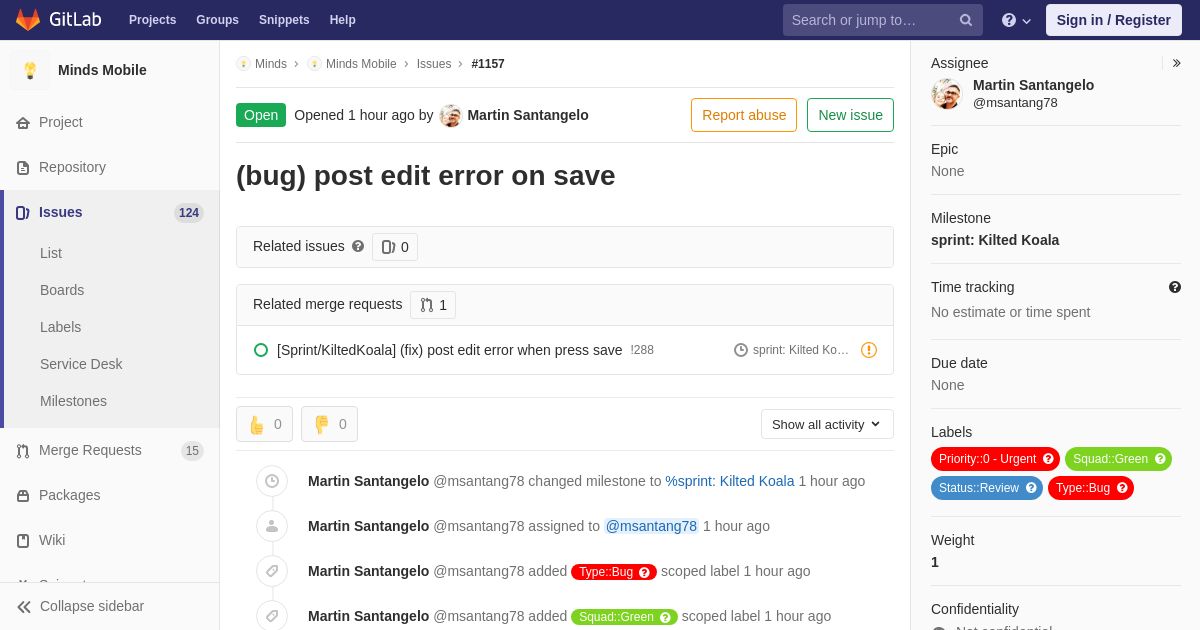Click the Issues icon in sidebar

pyautogui.click(x=23, y=213)
